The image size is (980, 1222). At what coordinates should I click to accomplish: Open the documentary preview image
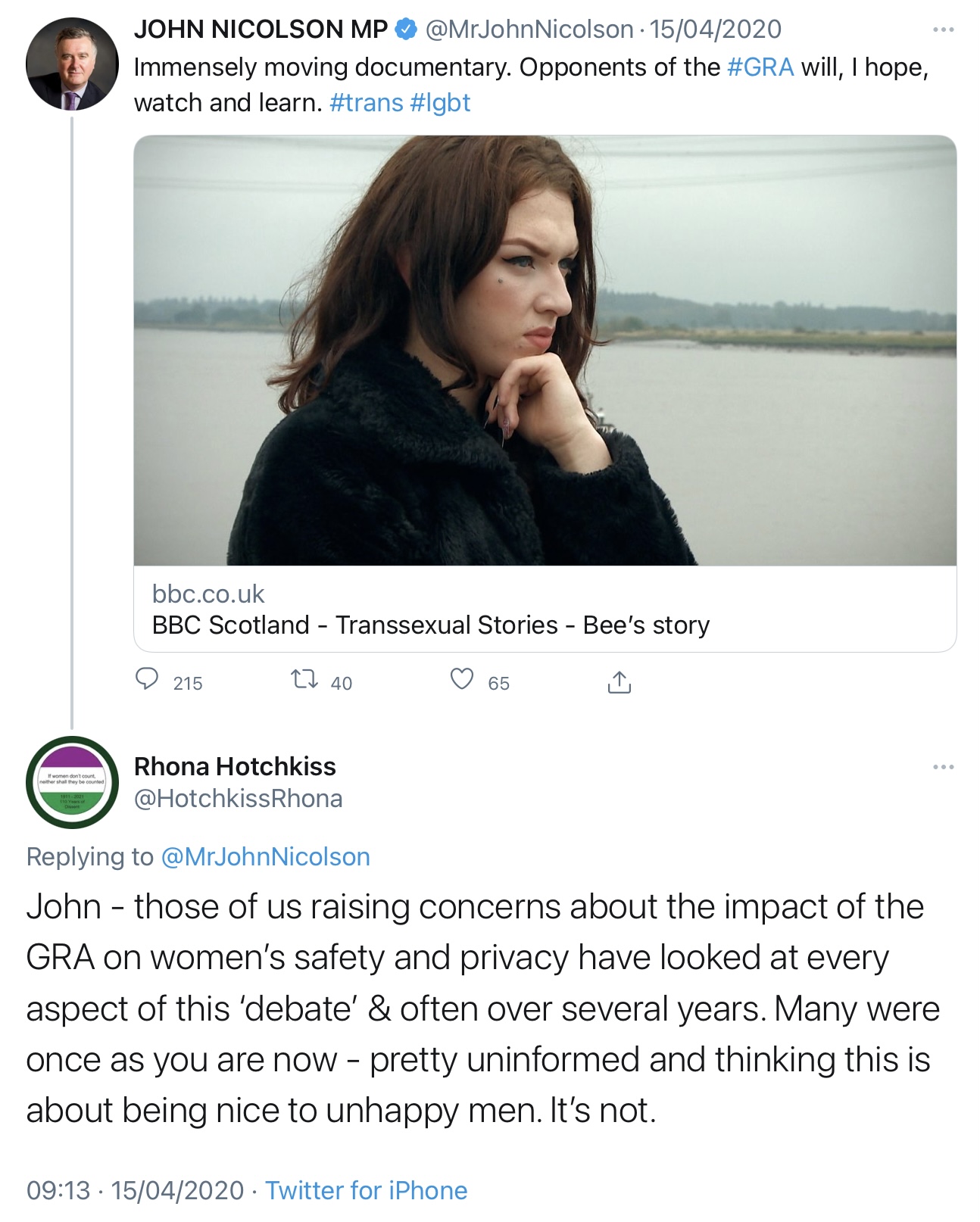[x=545, y=350]
